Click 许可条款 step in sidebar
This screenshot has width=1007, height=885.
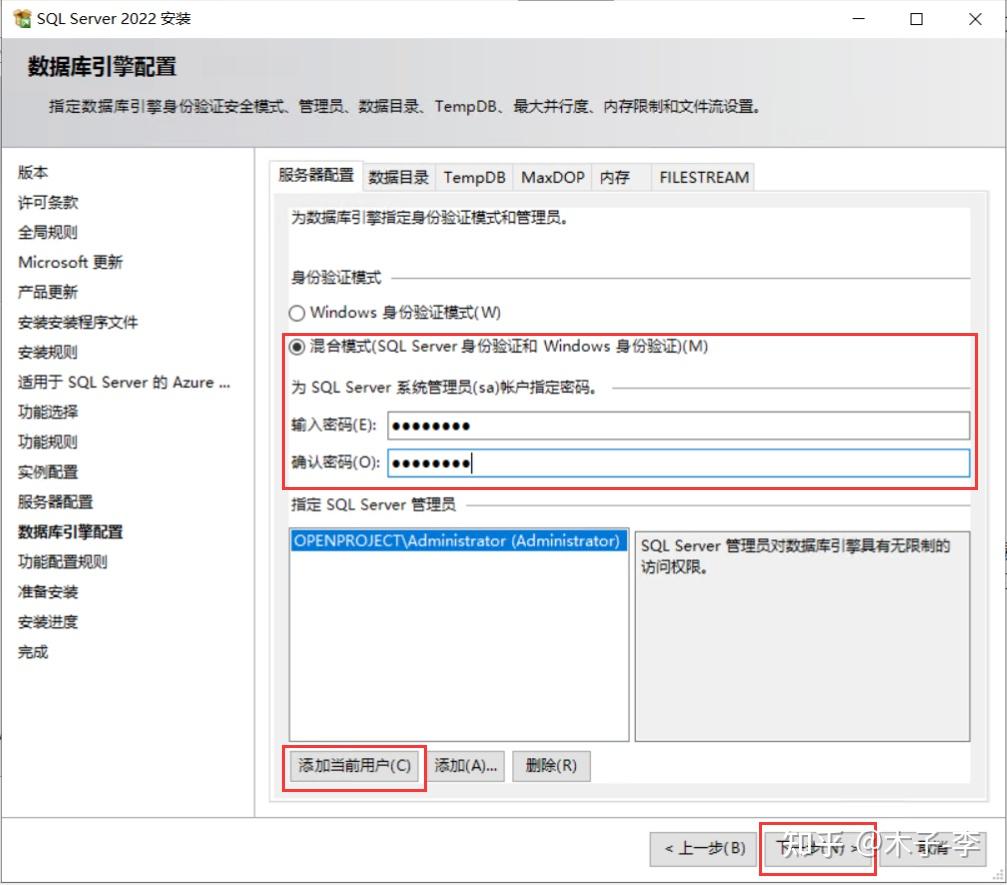[x=48, y=203]
